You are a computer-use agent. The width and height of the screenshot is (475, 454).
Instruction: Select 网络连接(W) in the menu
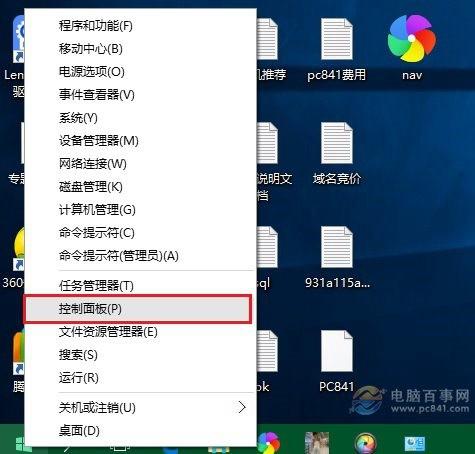[x=140, y=164]
